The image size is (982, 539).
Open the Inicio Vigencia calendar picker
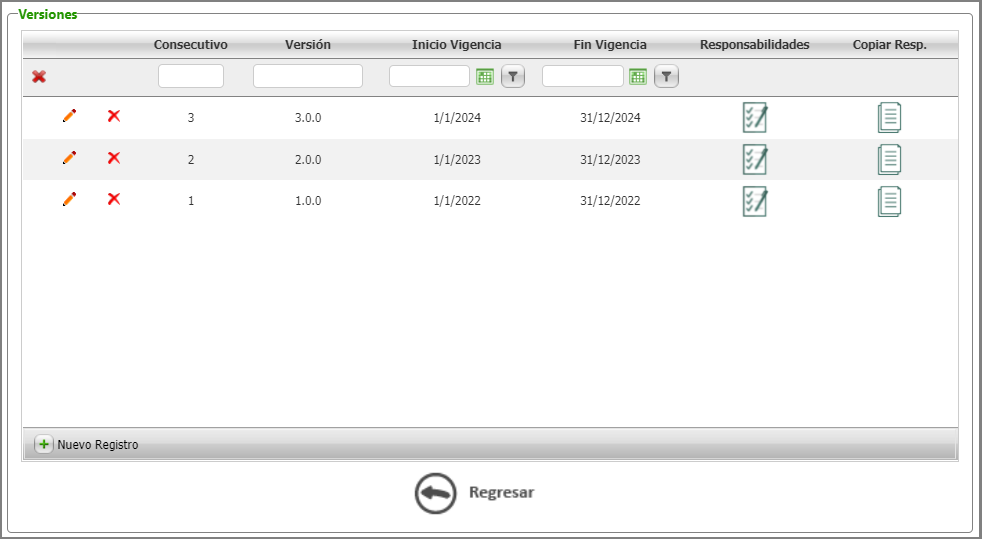click(x=485, y=77)
